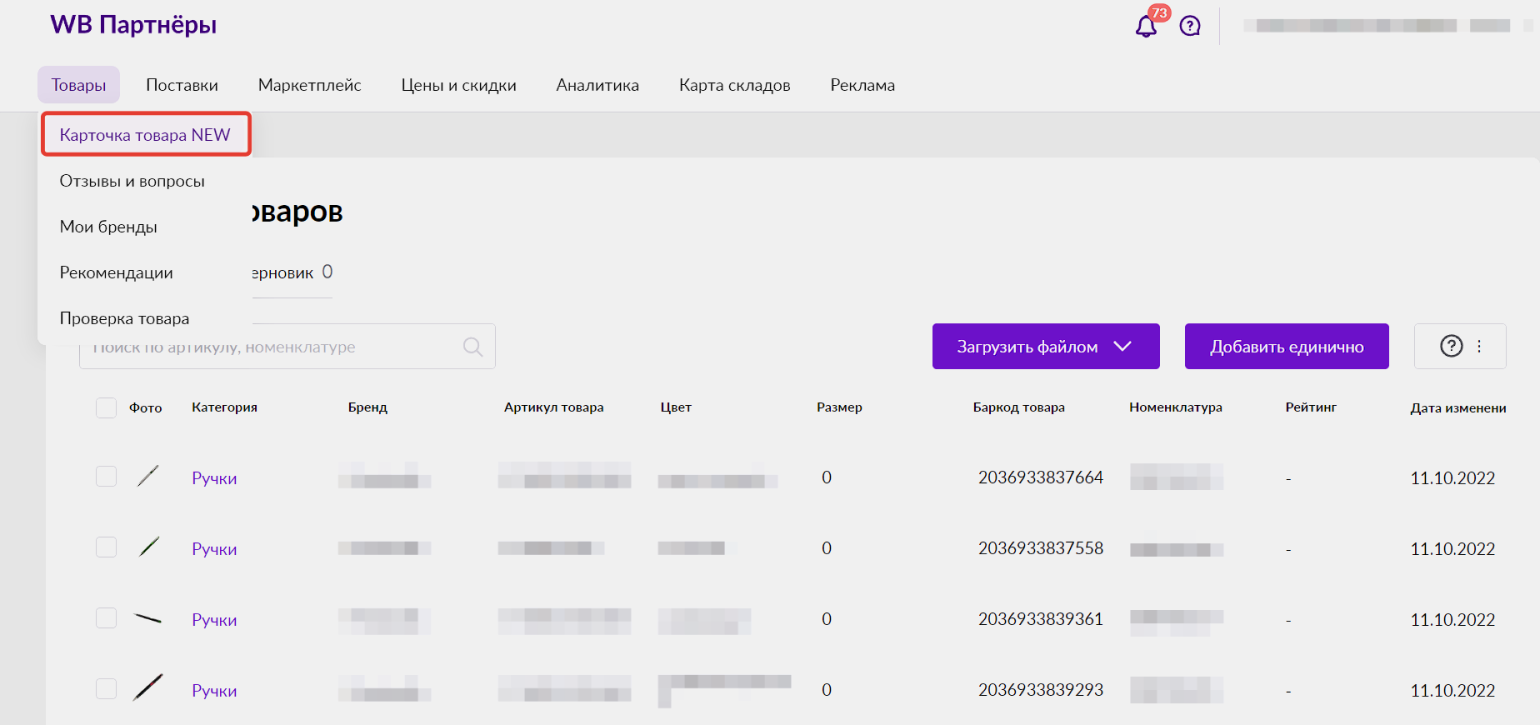
Task: Open the Поставки menu
Action: pos(182,85)
